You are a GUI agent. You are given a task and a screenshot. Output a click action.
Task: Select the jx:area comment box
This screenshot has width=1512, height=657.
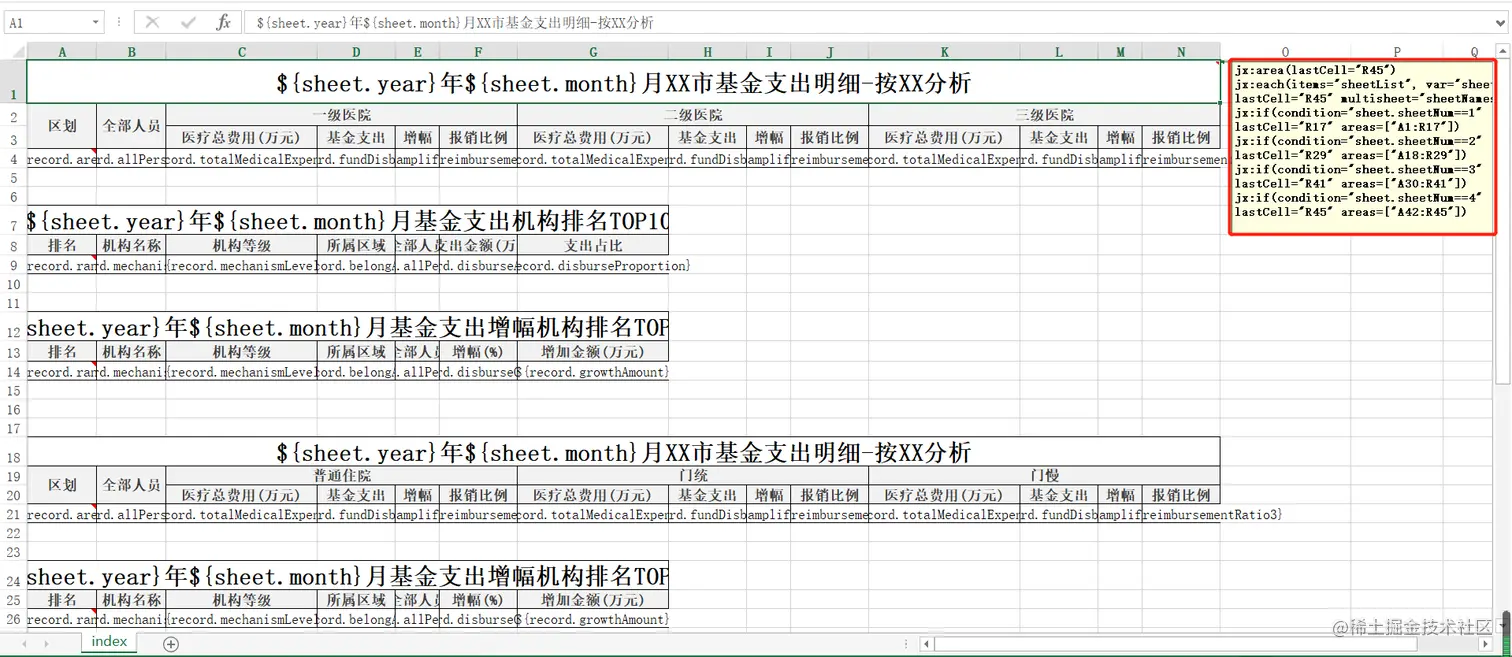tap(1362, 146)
